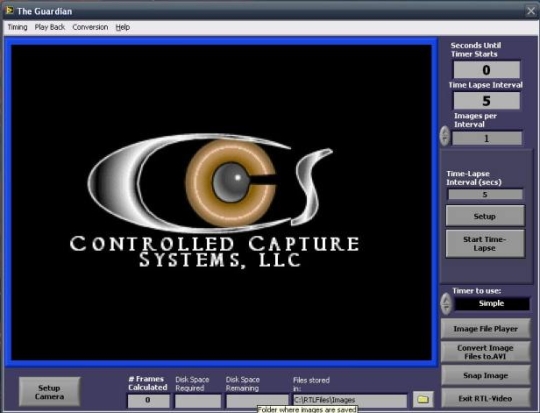Open the Conversion menu

[x=90, y=27]
